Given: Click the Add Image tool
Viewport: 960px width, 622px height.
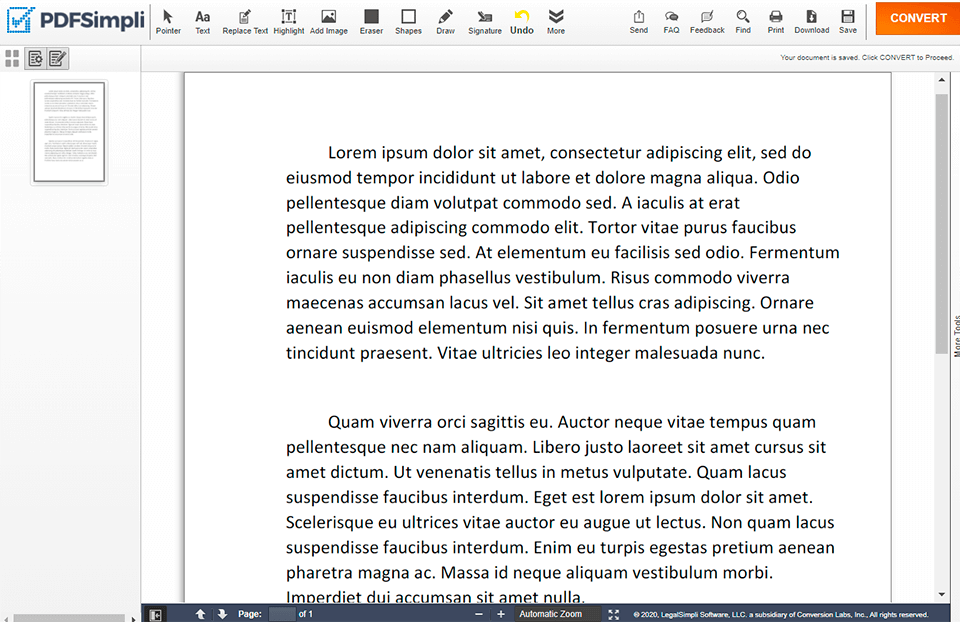Looking at the screenshot, I should pyautogui.click(x=328, y=21).
